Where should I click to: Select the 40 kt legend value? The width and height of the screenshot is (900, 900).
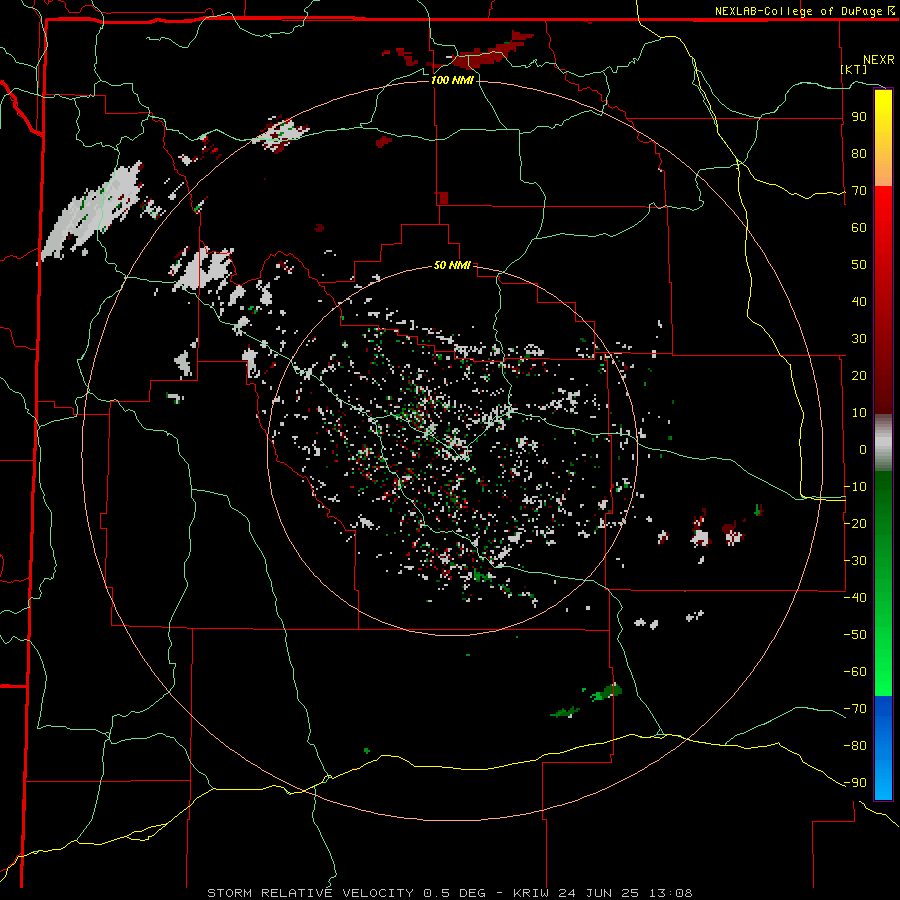pos(859,302)
